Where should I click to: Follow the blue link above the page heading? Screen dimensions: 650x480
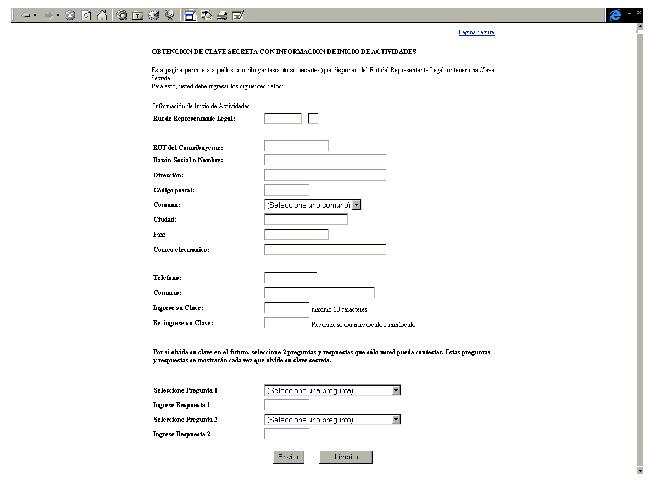[476, 32]
